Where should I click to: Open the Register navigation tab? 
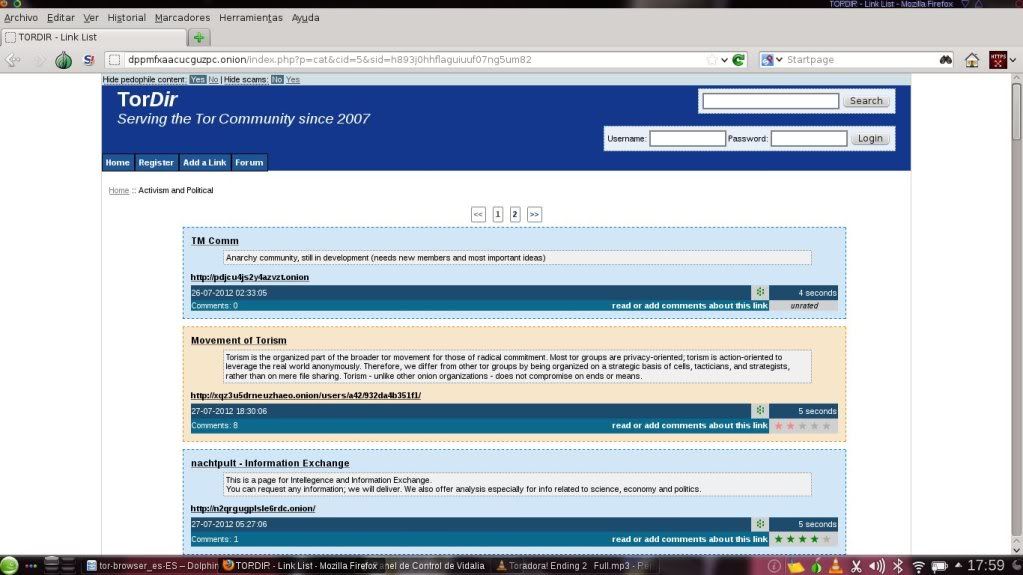coord(156,163)
